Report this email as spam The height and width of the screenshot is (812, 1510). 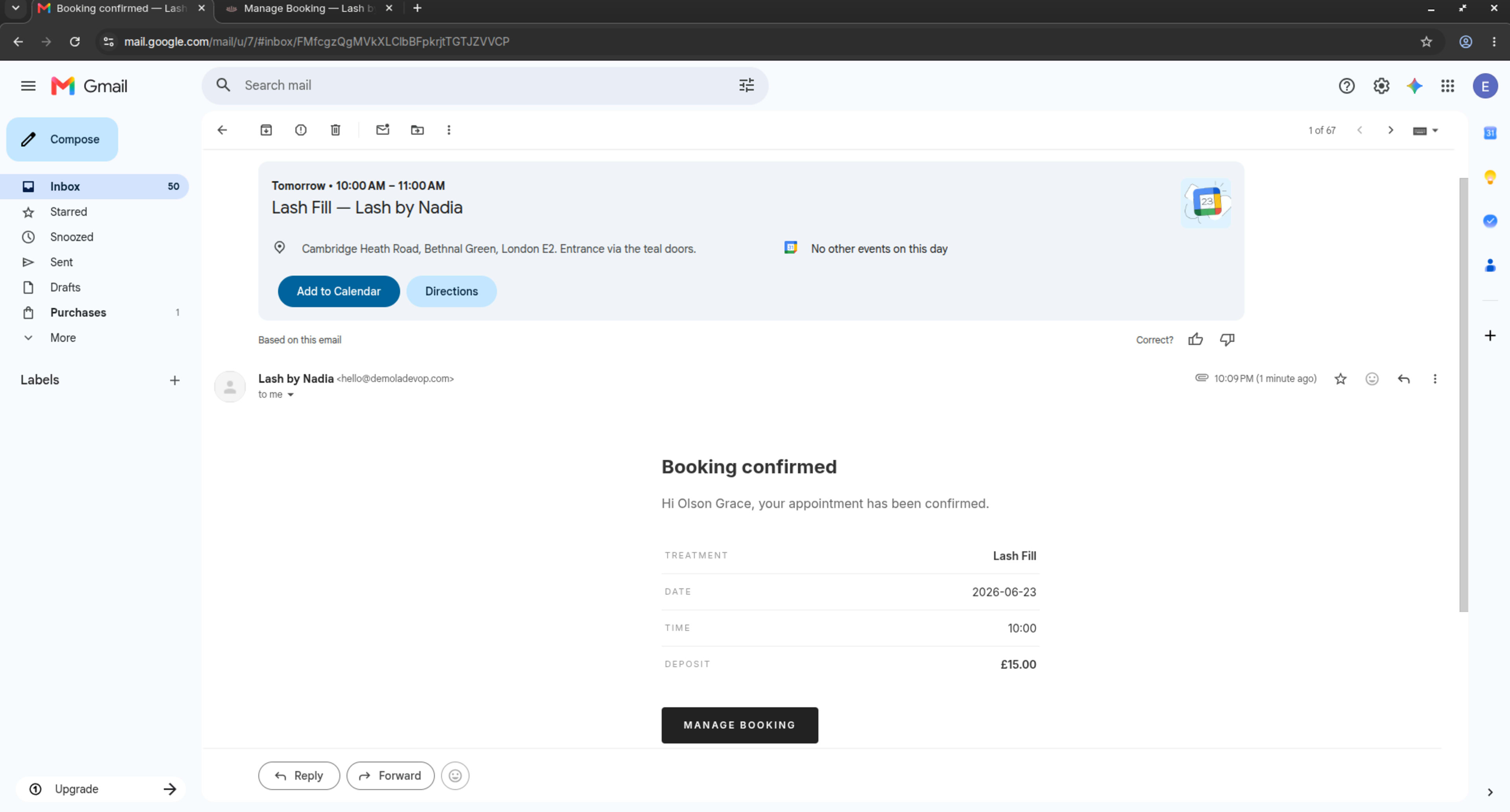point(301,130)
